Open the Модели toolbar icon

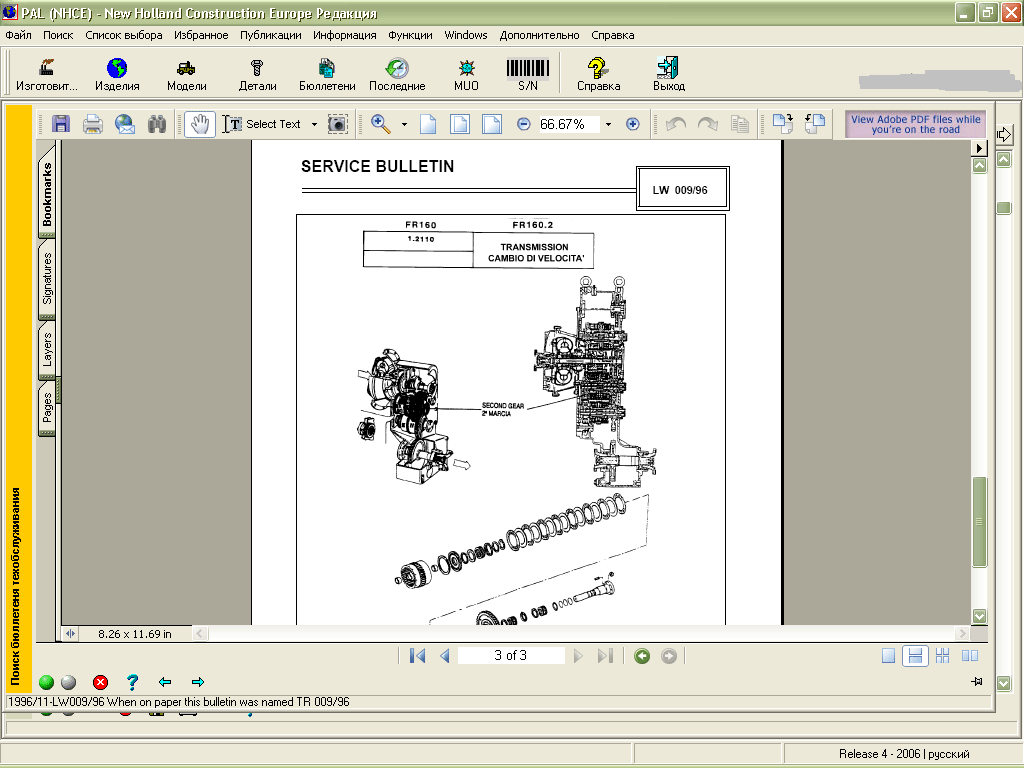[186, 74]
